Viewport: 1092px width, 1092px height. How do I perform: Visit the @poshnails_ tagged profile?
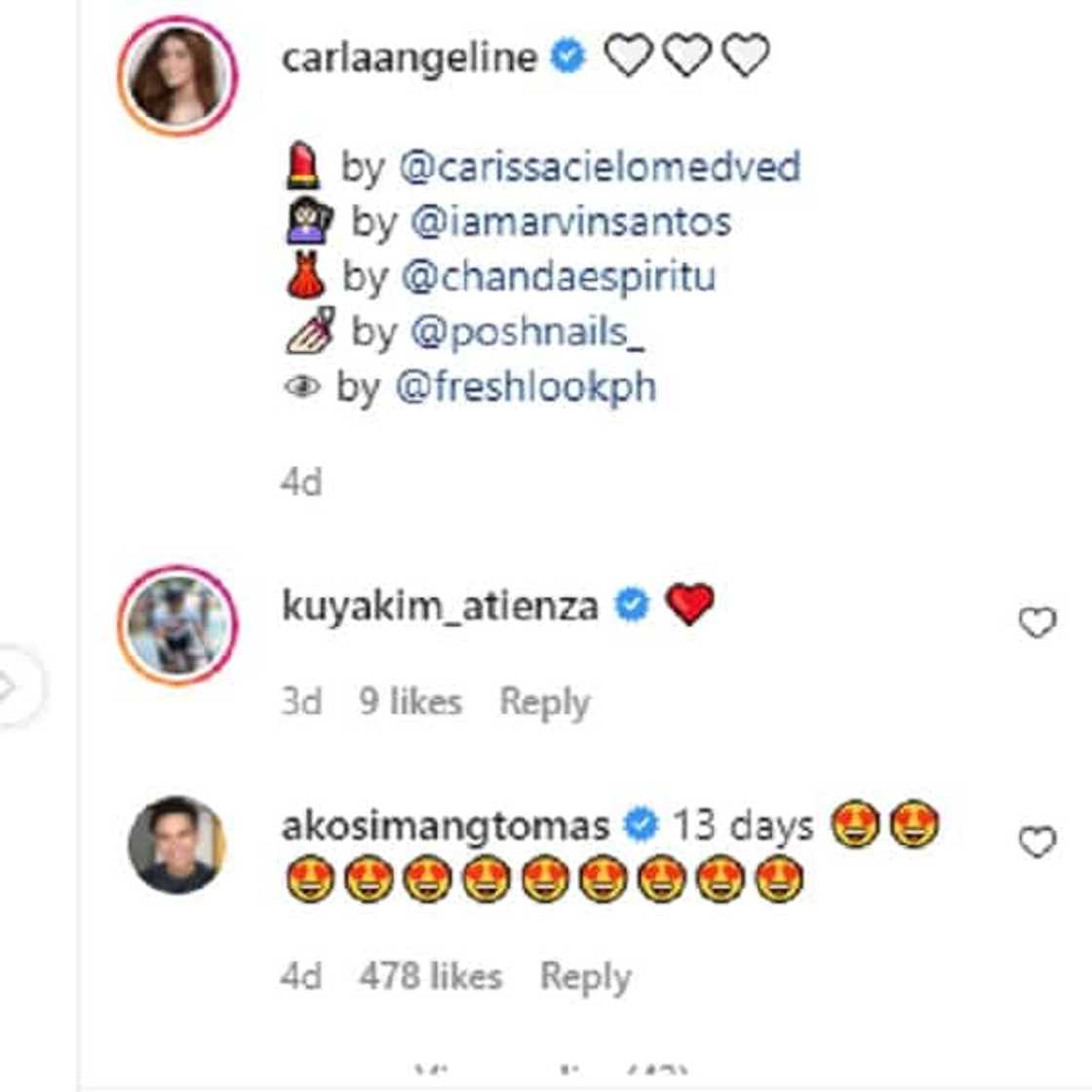click(x=526, y=332)
